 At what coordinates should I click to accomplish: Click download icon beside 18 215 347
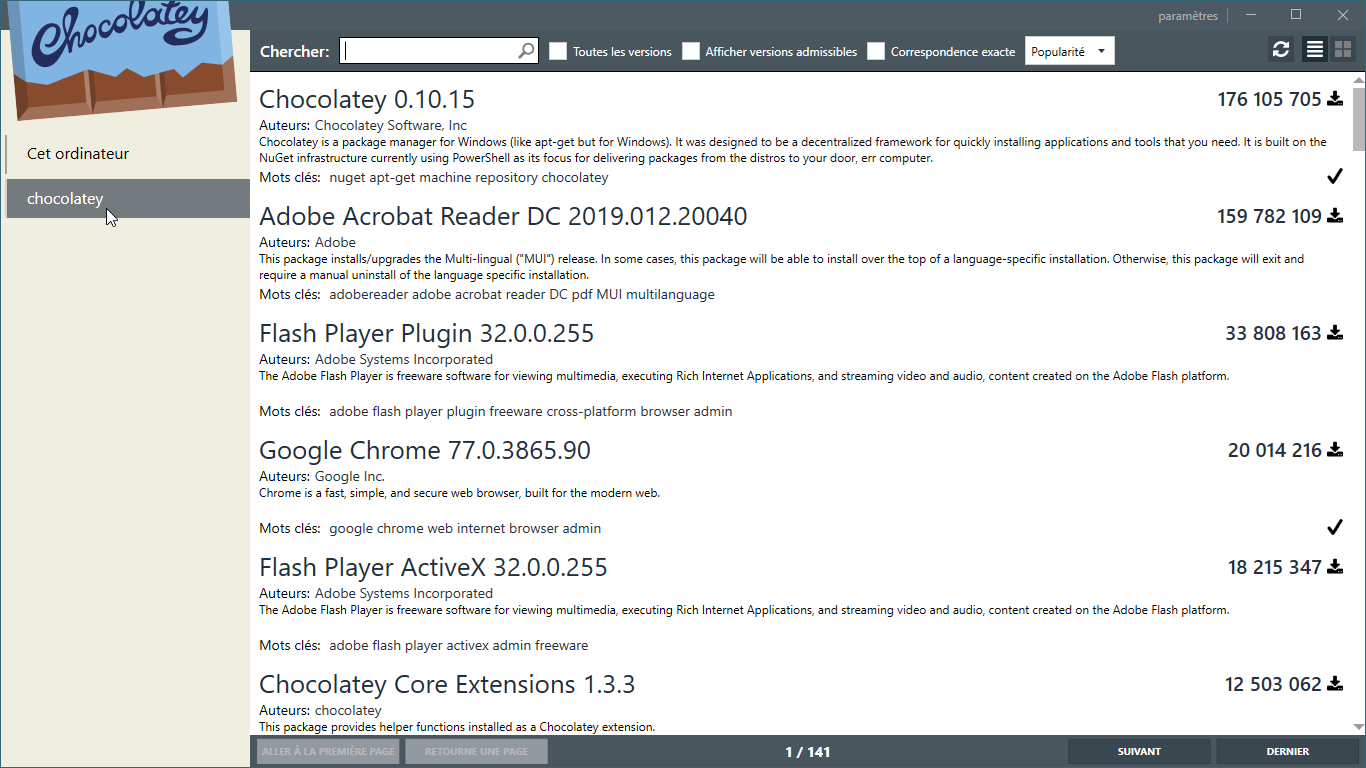(x=1335, y=567)
